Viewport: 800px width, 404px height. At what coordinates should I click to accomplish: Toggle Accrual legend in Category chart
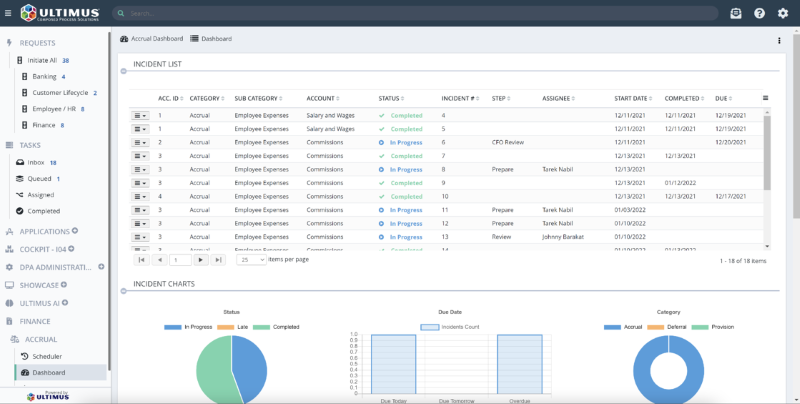[623, 327]
